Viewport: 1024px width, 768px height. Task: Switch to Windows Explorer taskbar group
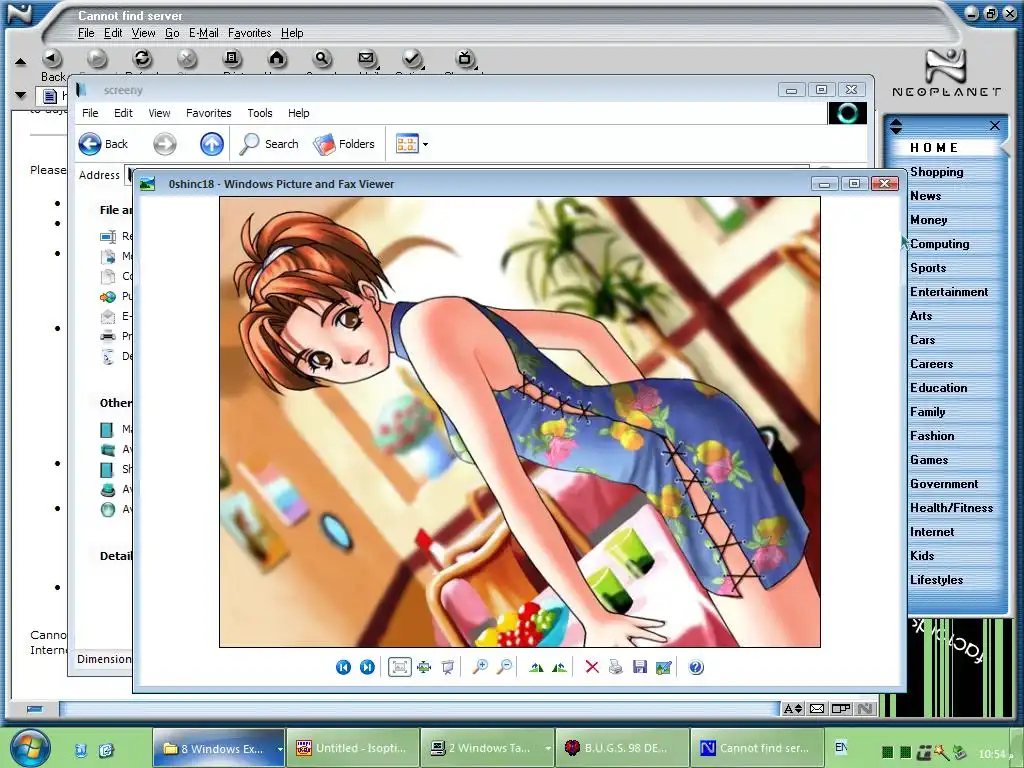coord(217,748)
